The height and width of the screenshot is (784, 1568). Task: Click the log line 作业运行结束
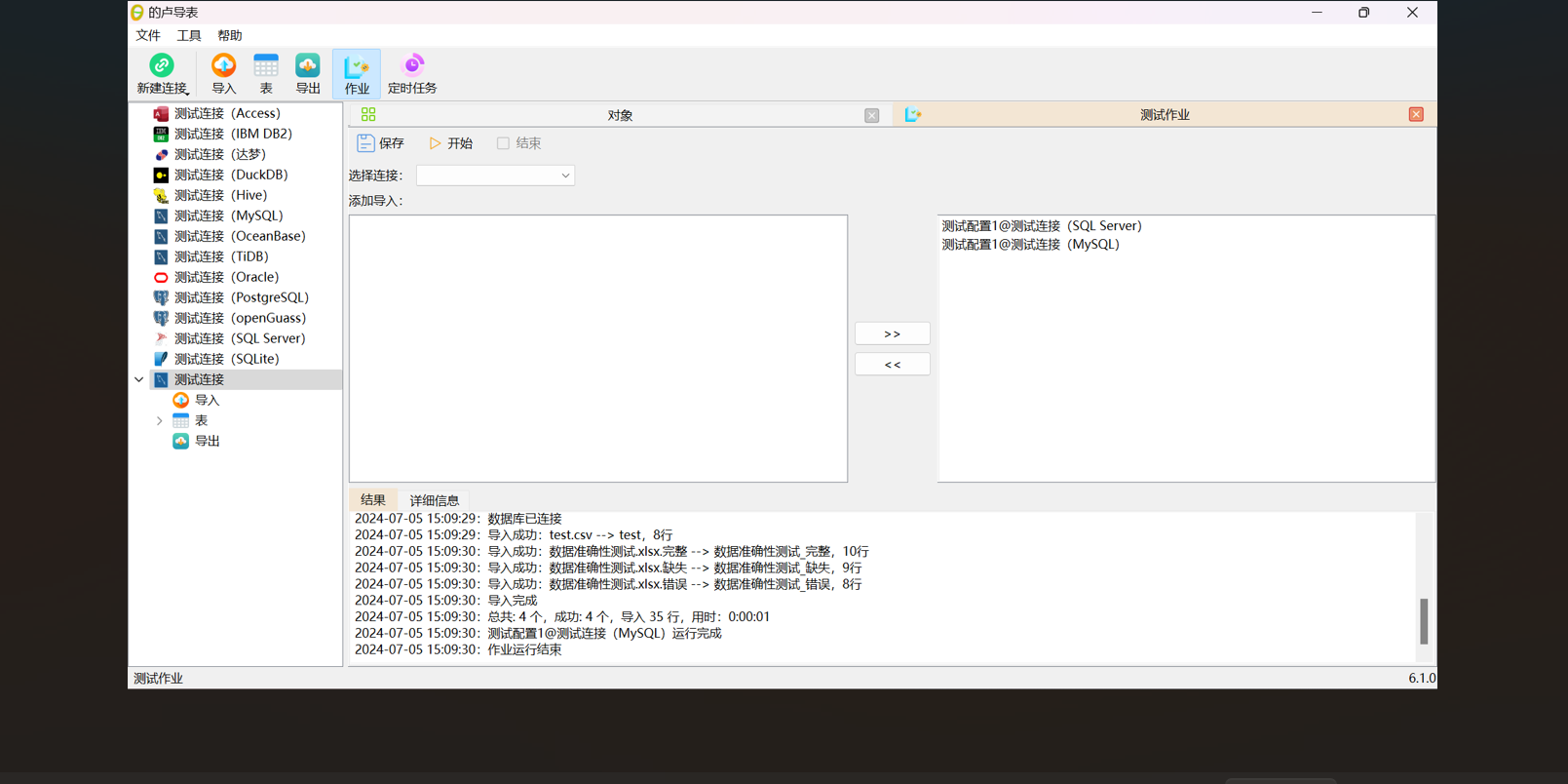click(x=458, y=649)
